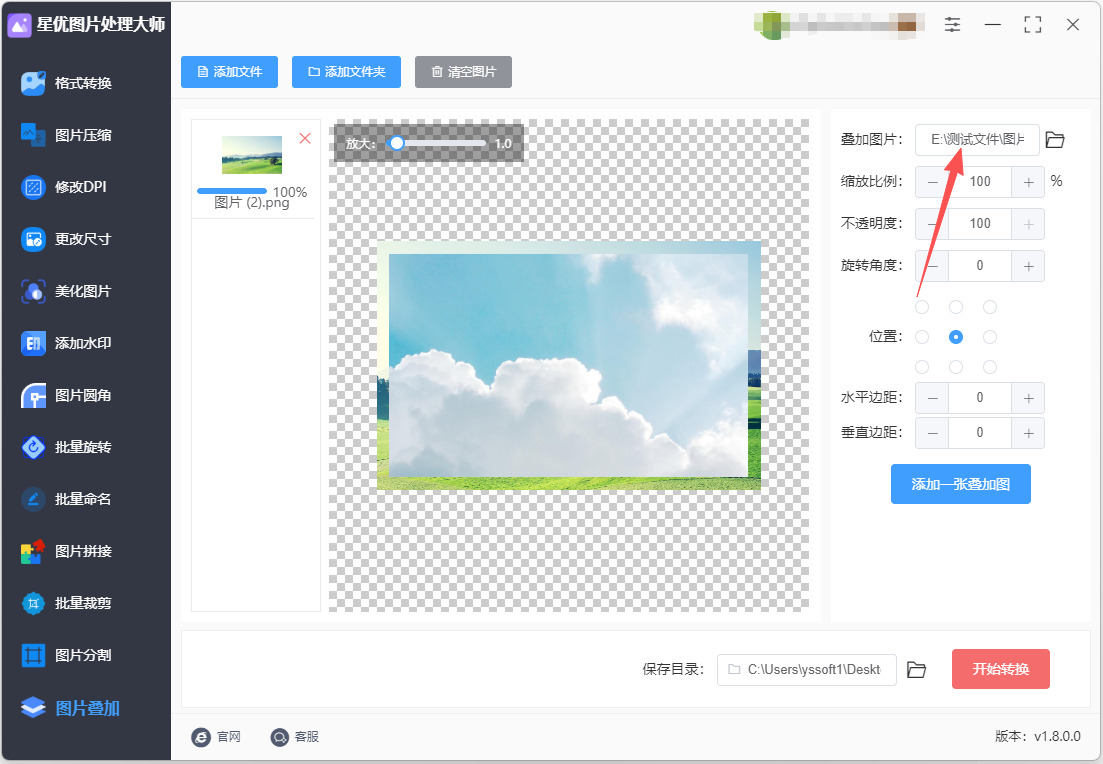1103x764 pixels.
Task: Select center position radio button
Action: (955, 337)
